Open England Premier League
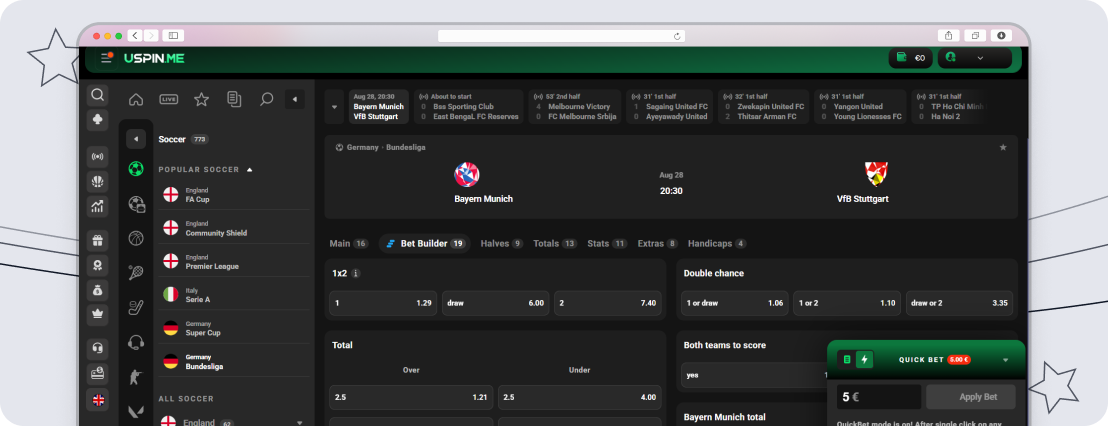Screen dimensions: 1108x426 tap(234, 261)
